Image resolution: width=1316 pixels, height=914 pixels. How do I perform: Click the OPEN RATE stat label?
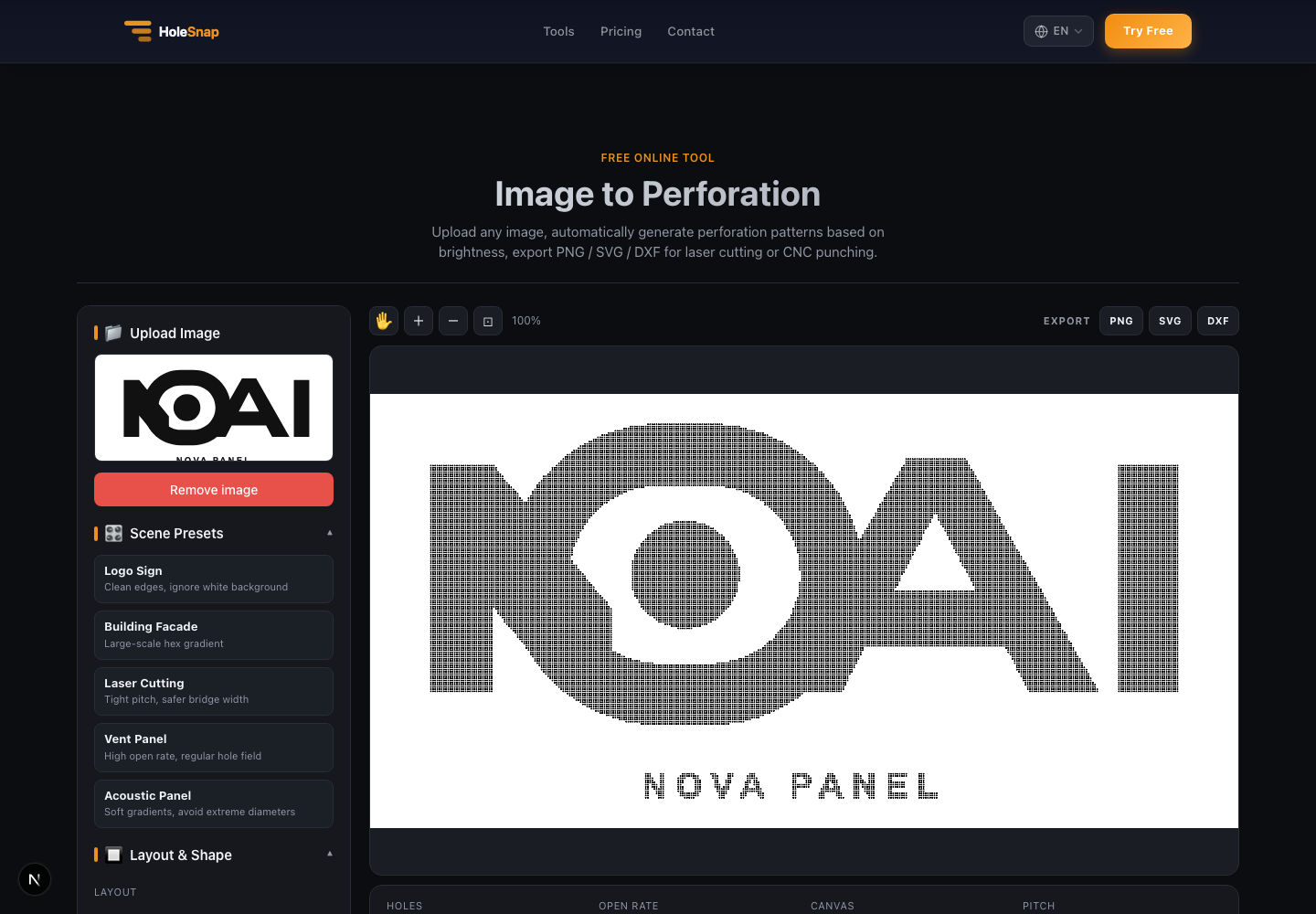(x=629, y=906)
